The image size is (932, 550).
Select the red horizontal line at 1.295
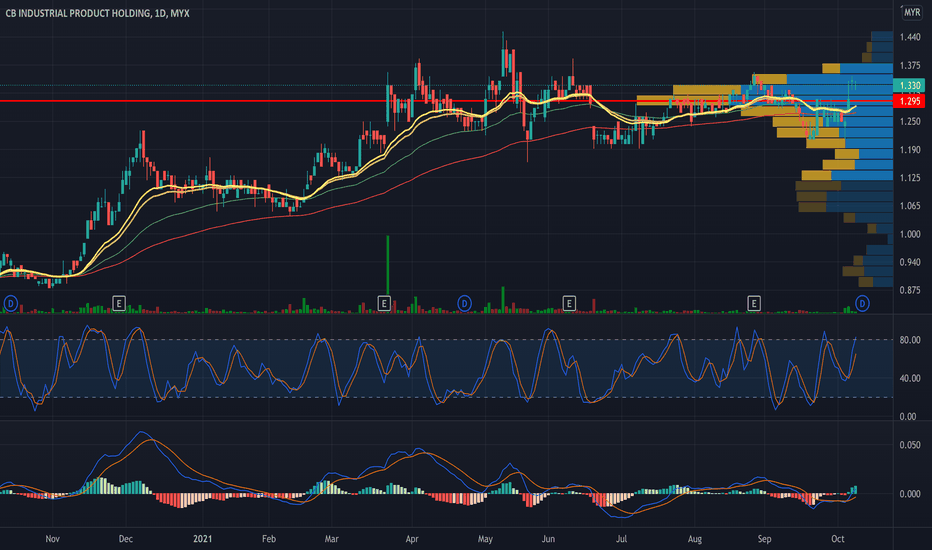(x=446, y=101)
